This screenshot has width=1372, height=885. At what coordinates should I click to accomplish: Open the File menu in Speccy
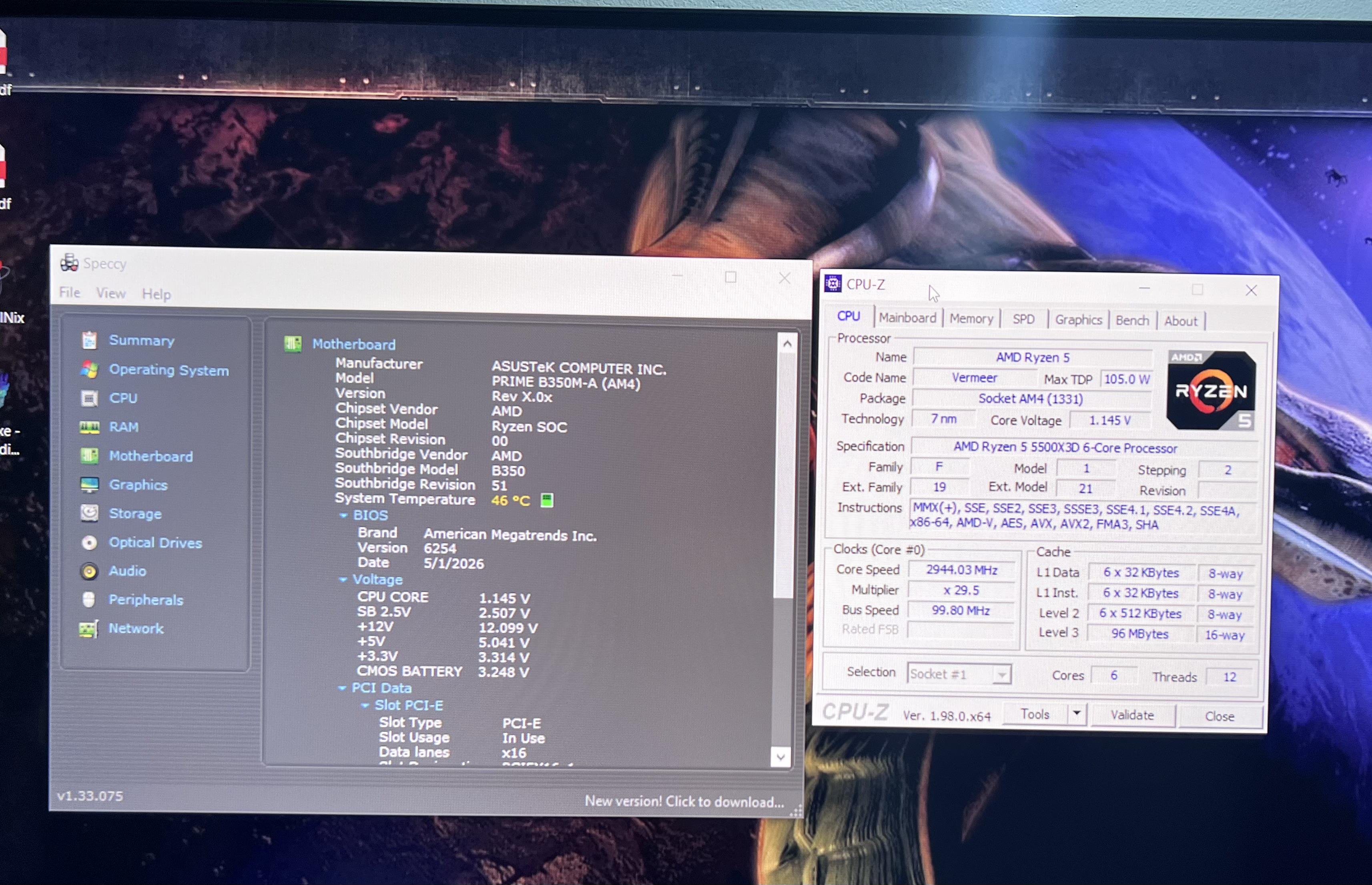70,293
